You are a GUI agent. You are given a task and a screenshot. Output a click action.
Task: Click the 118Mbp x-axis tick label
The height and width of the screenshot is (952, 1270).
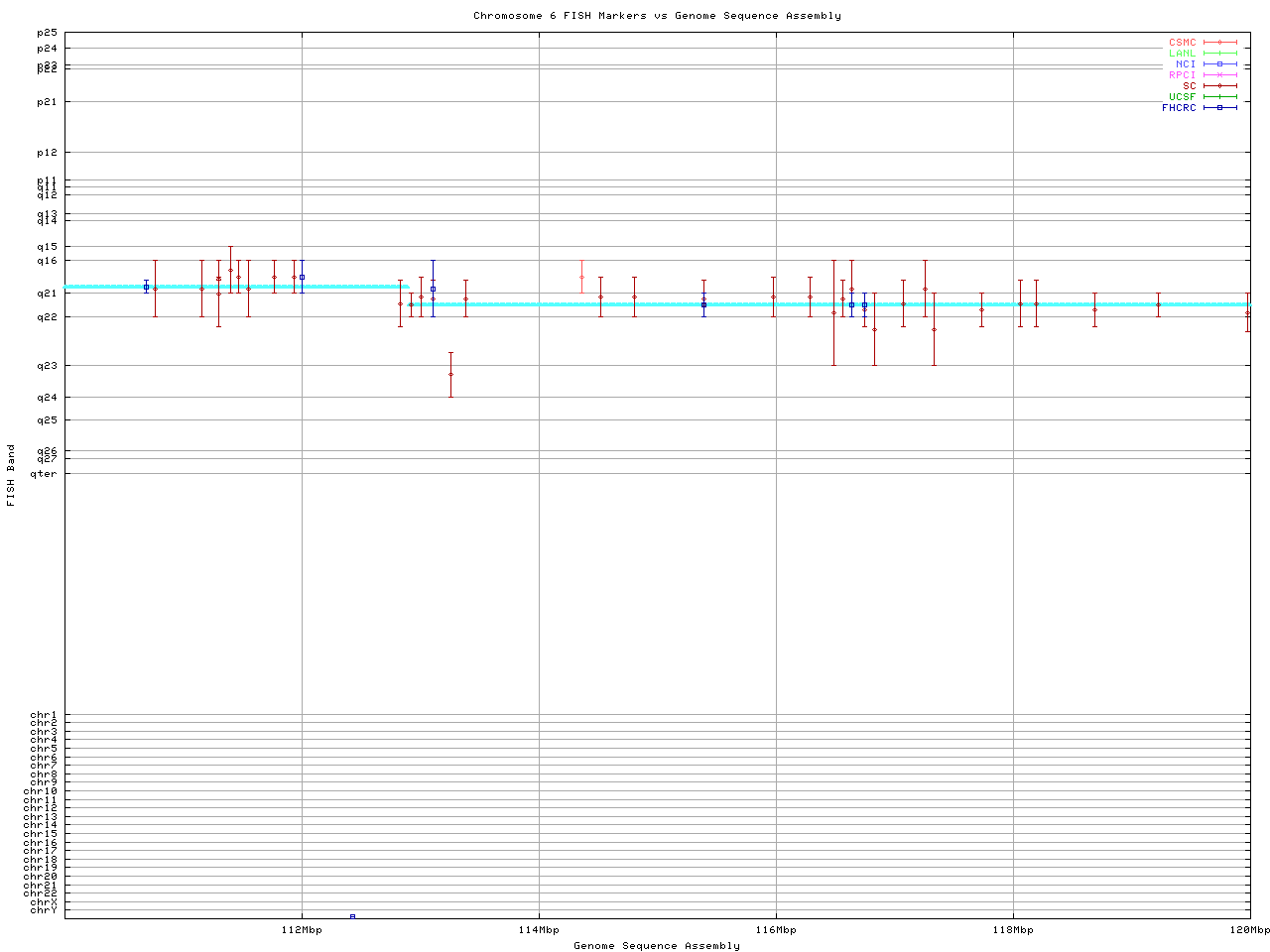(1013, 930)
